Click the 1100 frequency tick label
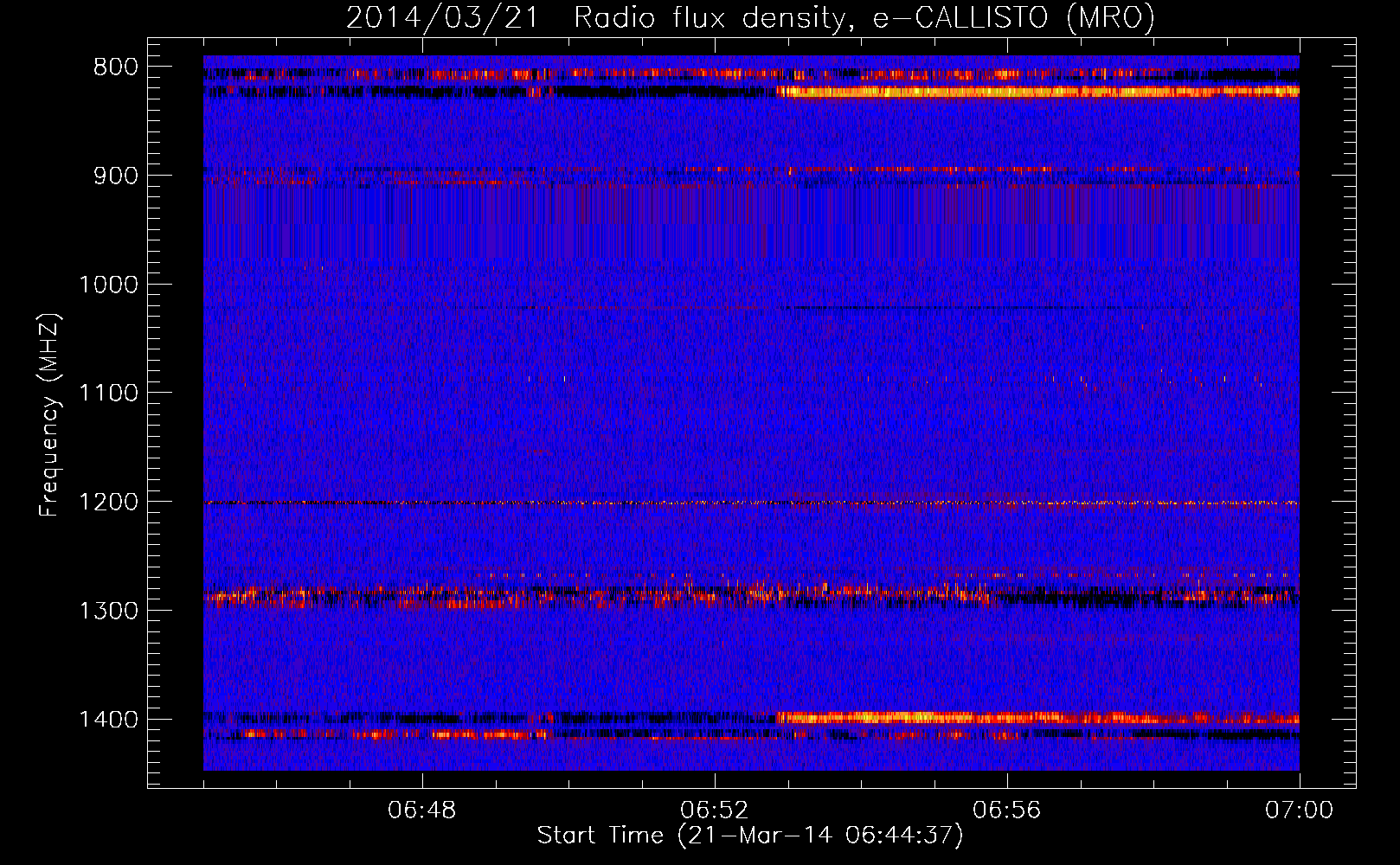 [108, 394]
